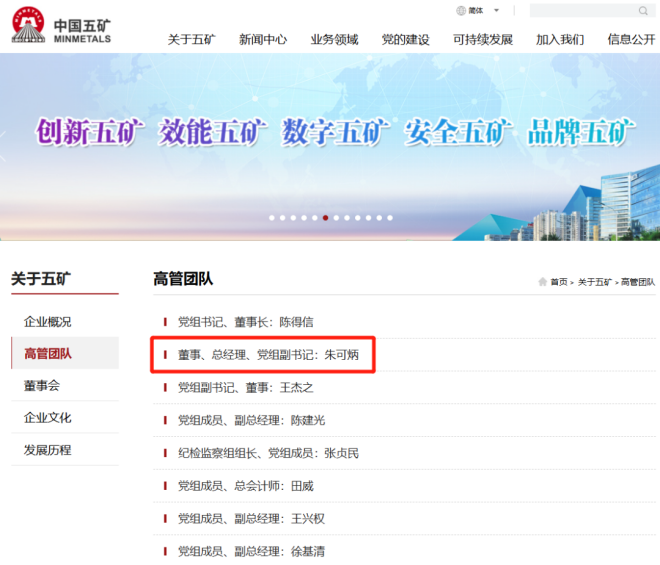
Task: Click 关于五矿 link in the breadcrumb
Action: (x=593, y=282)
